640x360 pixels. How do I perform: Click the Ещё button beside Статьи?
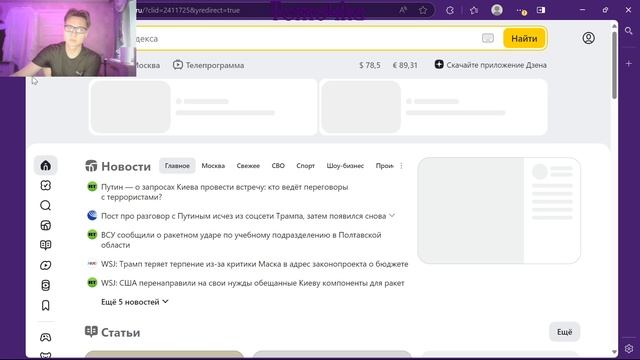point(564,332)
